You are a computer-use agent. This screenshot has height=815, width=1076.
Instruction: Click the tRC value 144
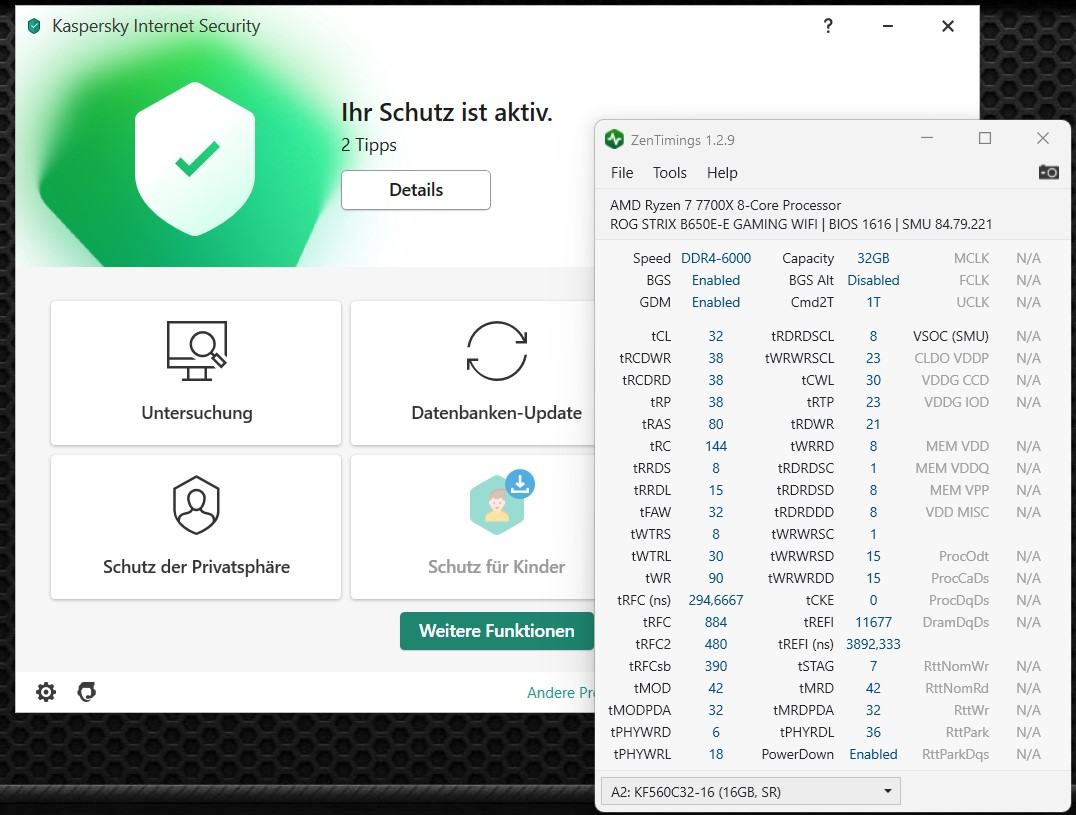pyautogui.click(x=716, y=446)
